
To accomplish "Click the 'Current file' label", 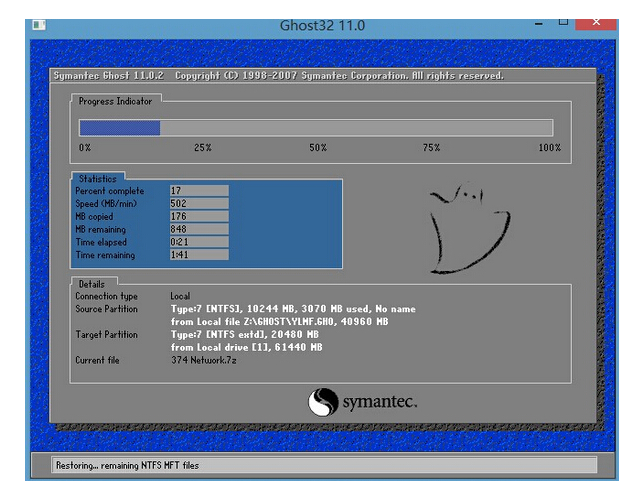I will pos(97,360).
